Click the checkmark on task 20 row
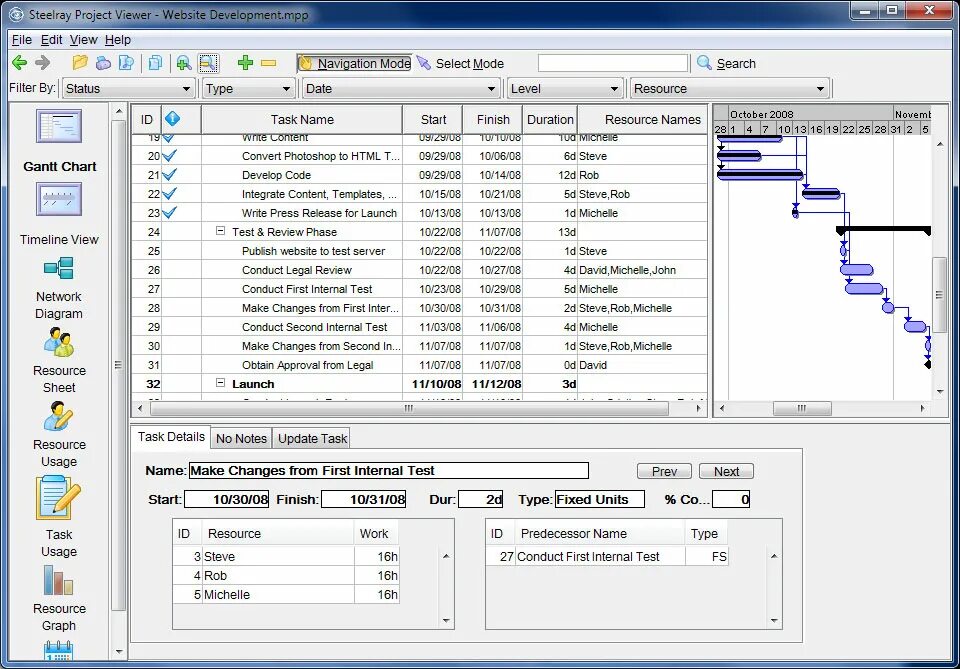This screenshot has height=669, width=960. pyautogui.click(x=170, y=156)
